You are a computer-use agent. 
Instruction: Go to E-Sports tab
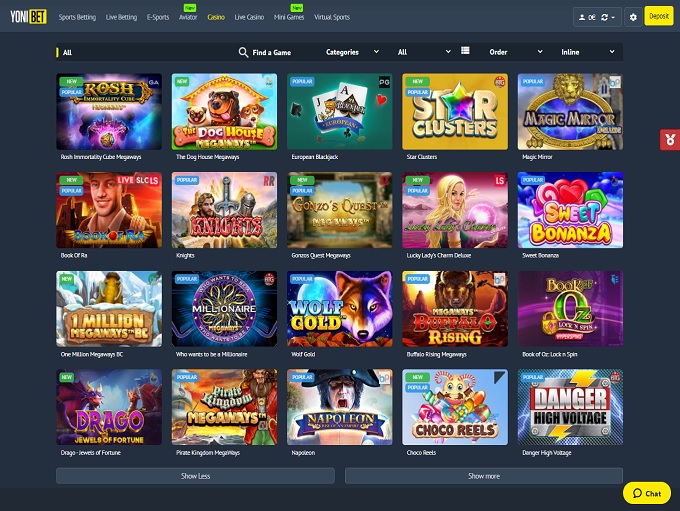[158, 17]
